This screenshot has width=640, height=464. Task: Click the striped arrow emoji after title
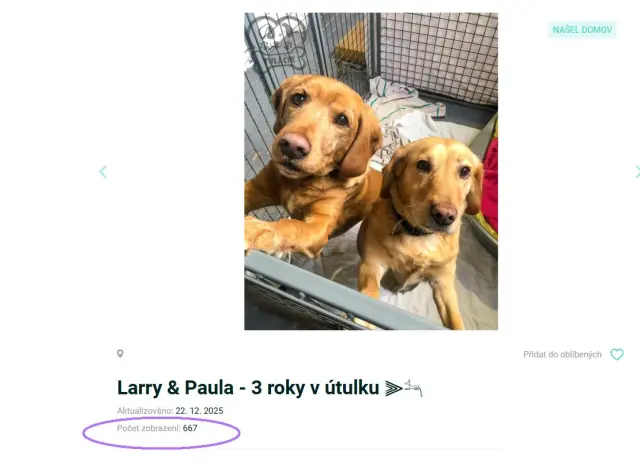pyautogui.click(x=393, y=388)
